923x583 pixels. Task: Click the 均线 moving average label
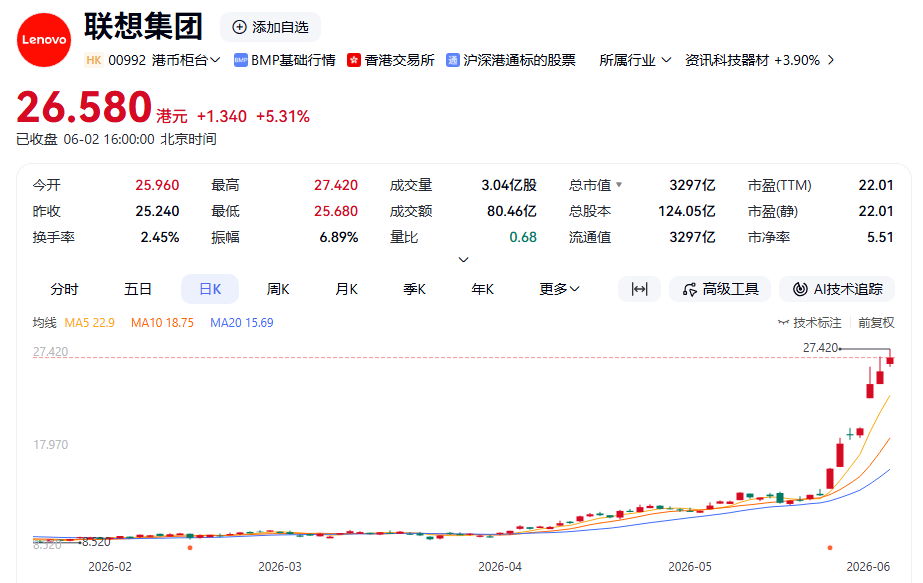pyautogui.click(x=44, y=323)
